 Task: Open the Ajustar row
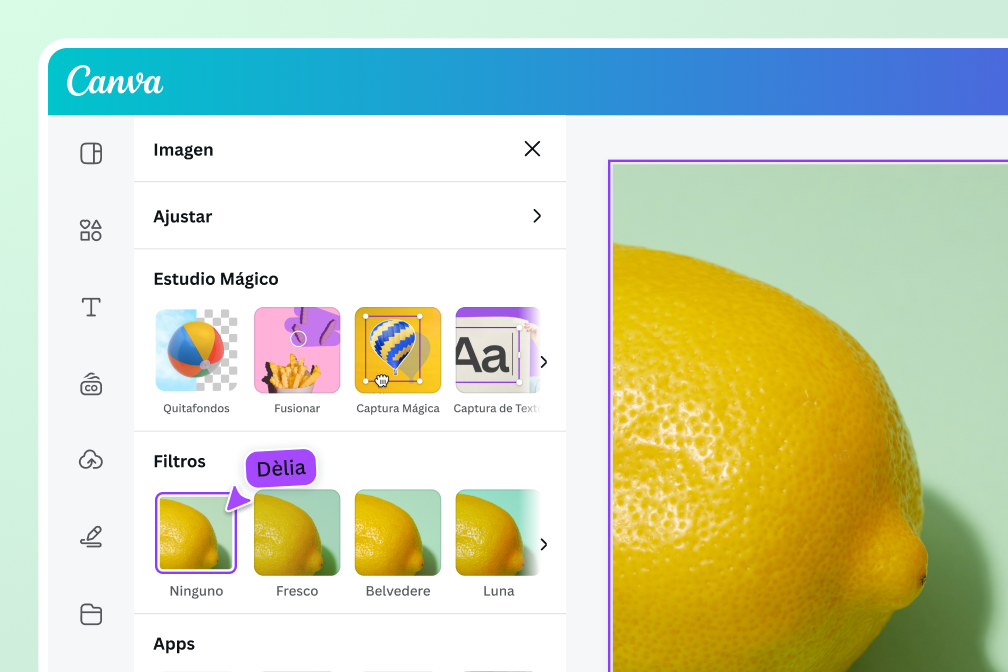[x=350, y=216]
